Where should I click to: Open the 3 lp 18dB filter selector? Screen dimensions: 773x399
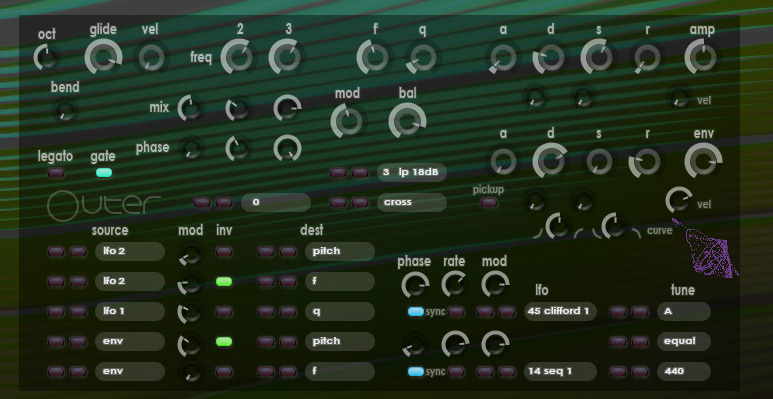point(412,173)
